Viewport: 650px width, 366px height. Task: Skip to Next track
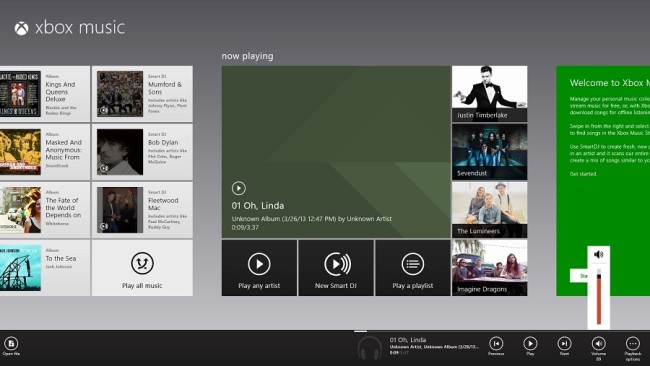point(564,344)
